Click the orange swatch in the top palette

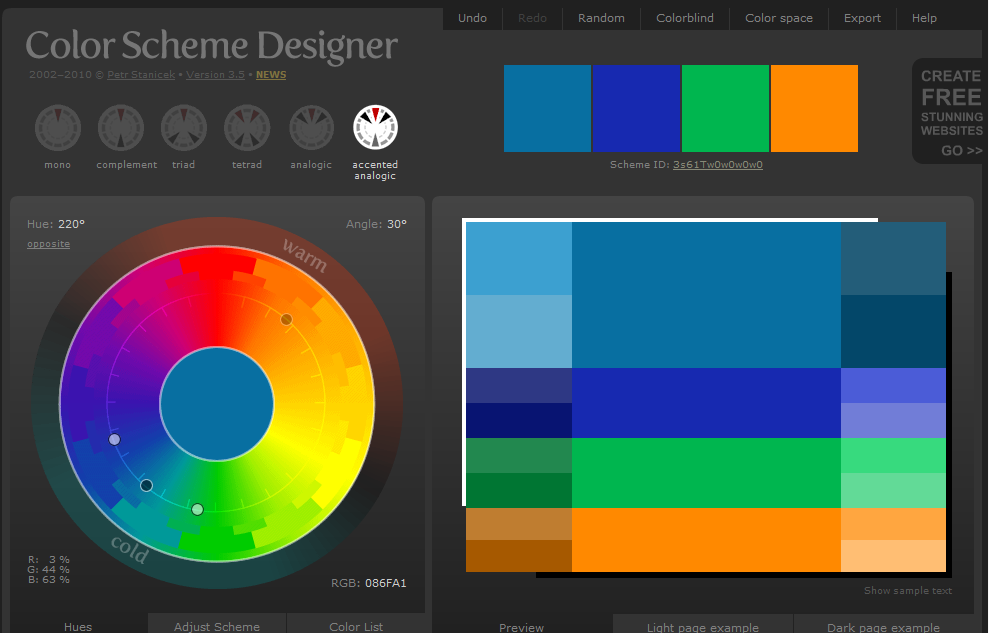[x=814, y=108]
